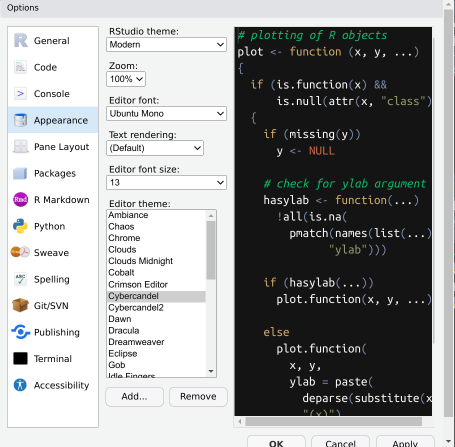The height and width of the screenshot is (447, 455).
Task: Select the Ambiance editor theme
Action: click(156, 215)
